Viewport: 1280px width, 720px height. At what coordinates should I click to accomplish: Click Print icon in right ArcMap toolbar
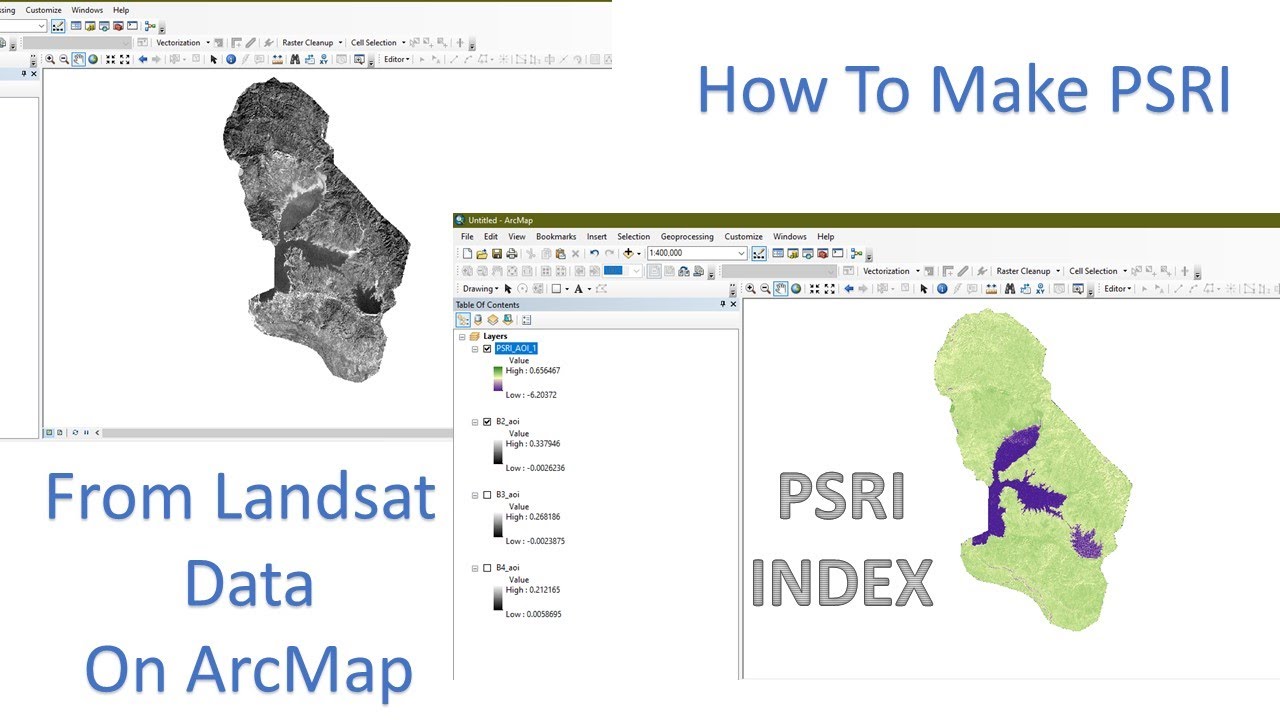pyautogui.click(x=512, y=254)
